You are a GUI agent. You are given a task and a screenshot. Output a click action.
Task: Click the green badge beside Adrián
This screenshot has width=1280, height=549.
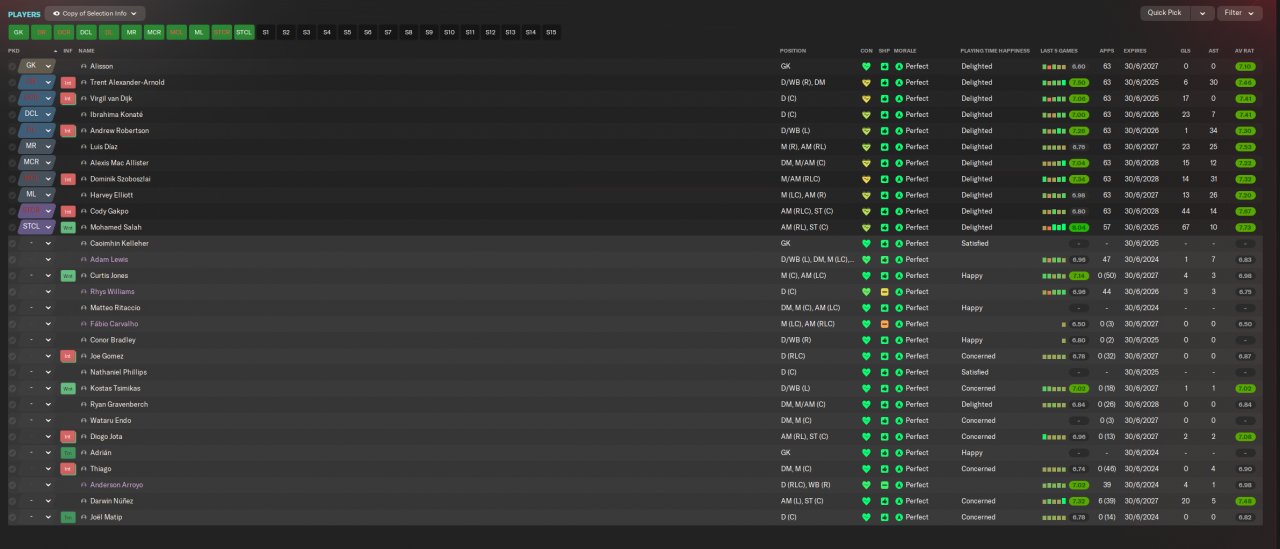(x=68, y=452)
